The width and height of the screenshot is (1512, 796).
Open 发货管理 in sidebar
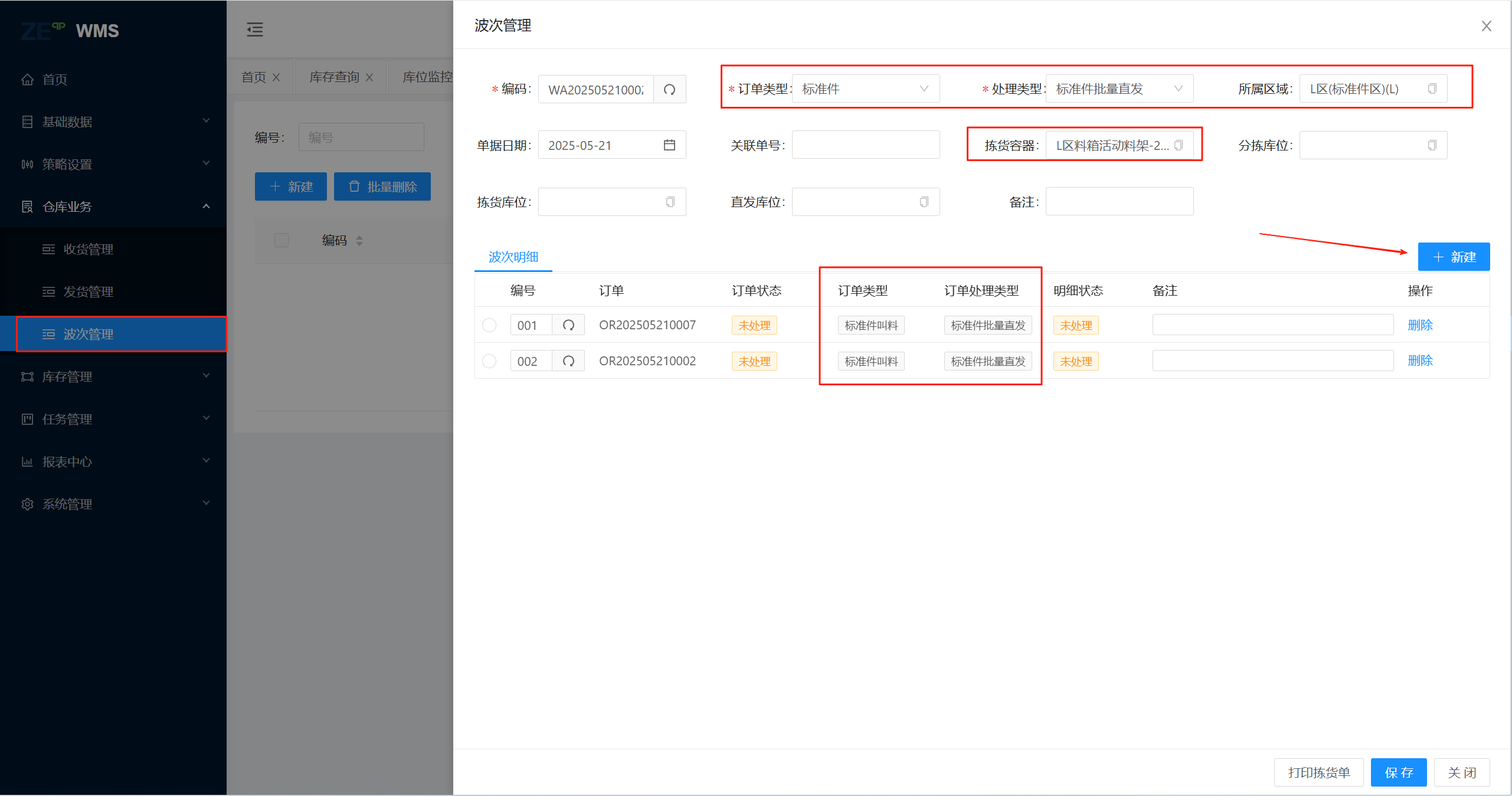(89, 291)
